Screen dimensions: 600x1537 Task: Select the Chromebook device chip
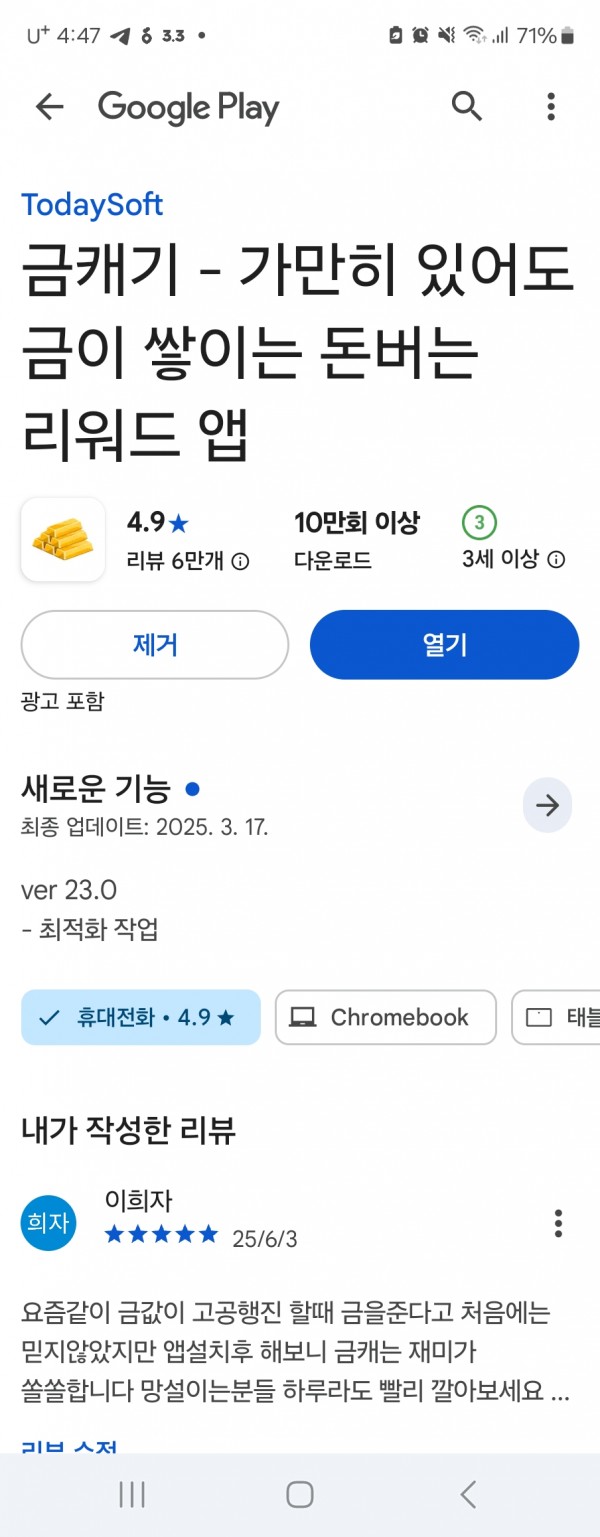coord(386,1017)
